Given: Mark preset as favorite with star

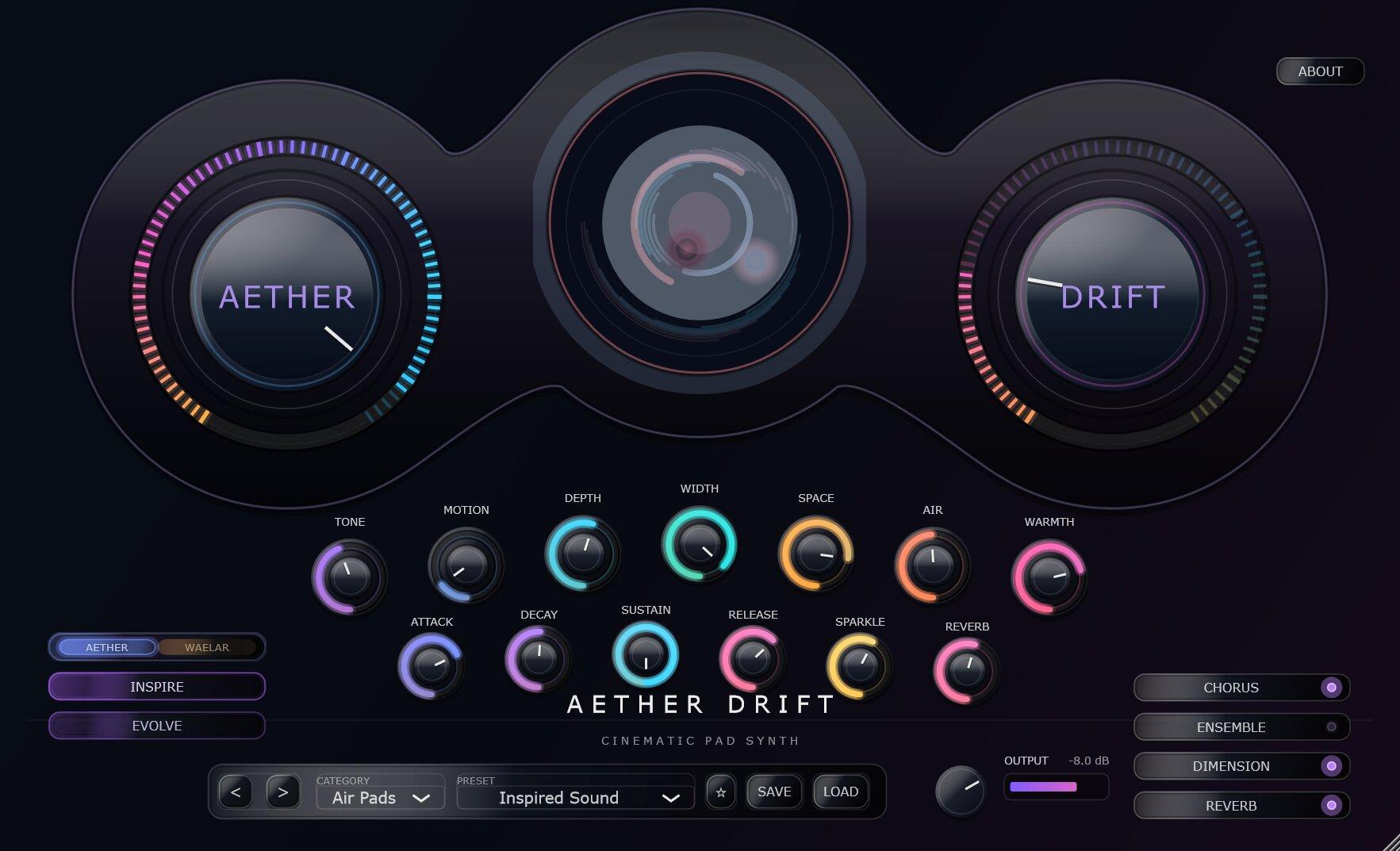Looking at the screenshot, I should tap(721, 792).
